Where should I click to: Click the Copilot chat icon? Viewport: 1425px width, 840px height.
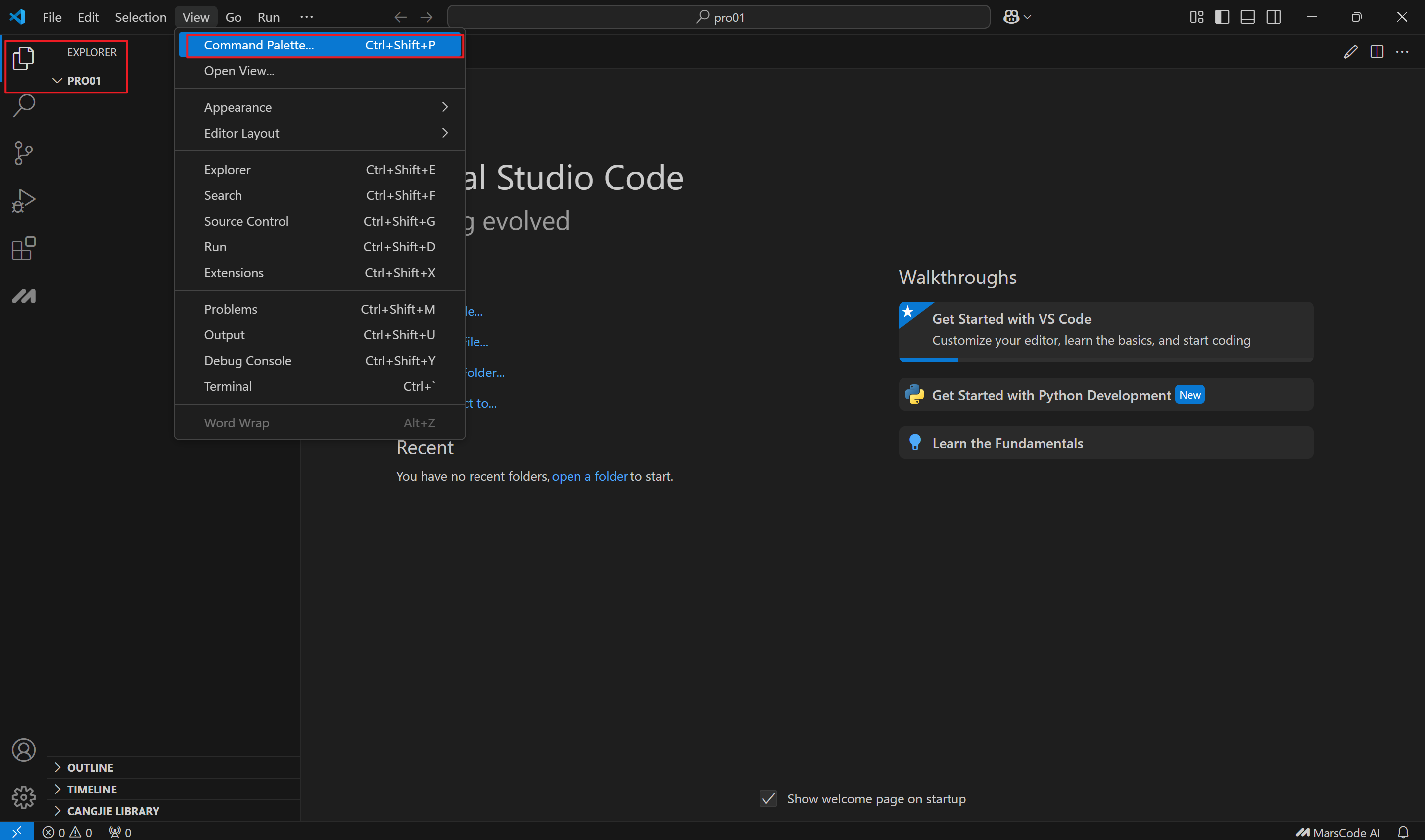pyautogui.click(x=1011, y=17)
